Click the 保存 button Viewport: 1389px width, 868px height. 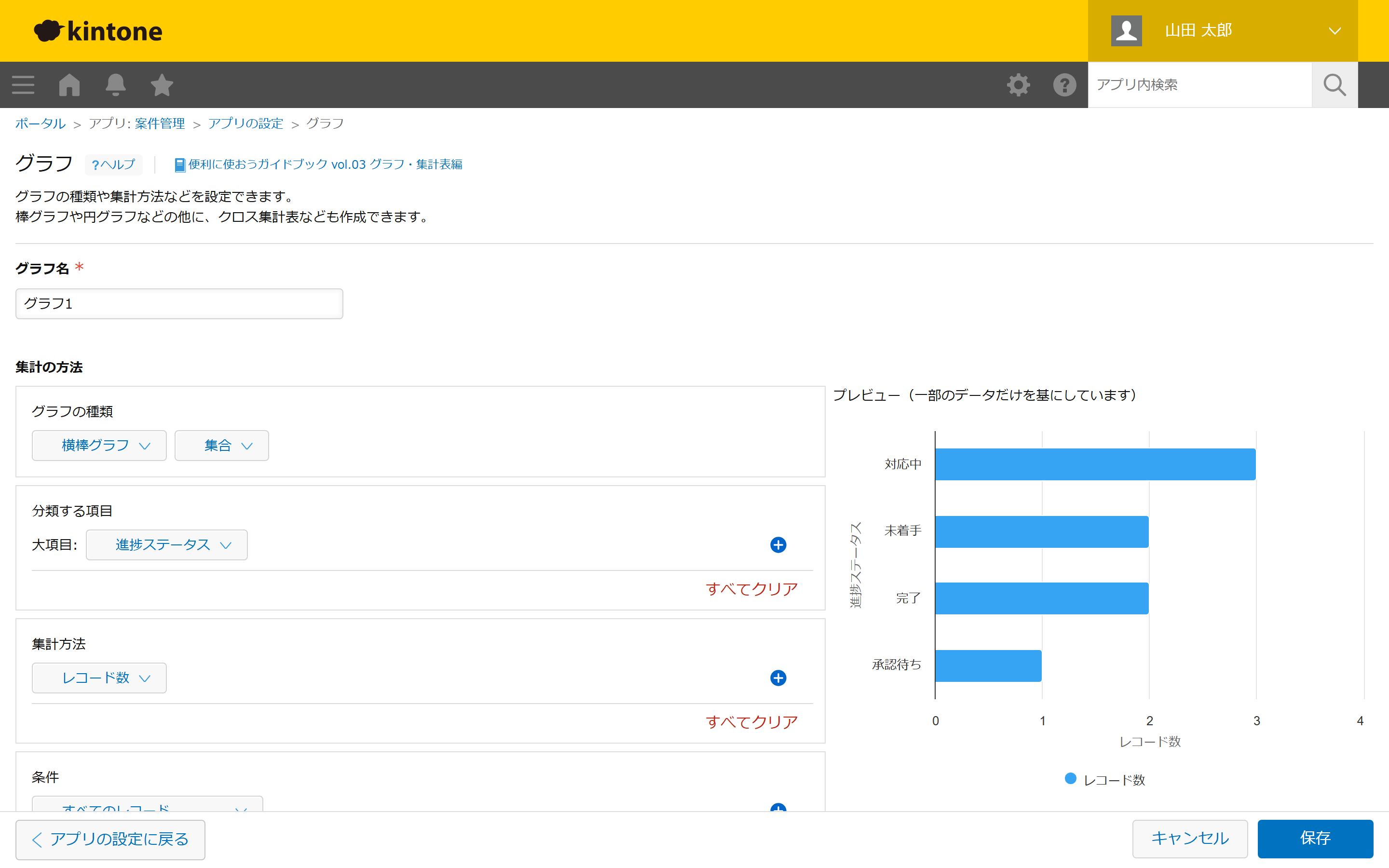point(1315,838)
